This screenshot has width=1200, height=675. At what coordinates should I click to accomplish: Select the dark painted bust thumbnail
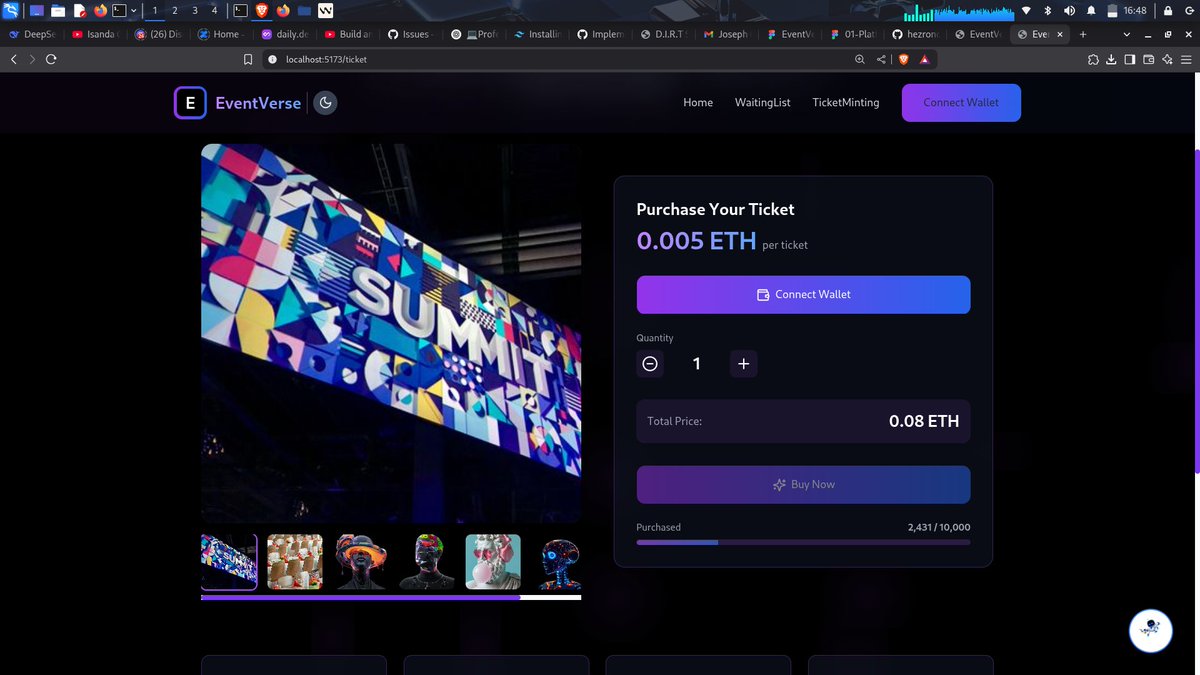[427, 561]
